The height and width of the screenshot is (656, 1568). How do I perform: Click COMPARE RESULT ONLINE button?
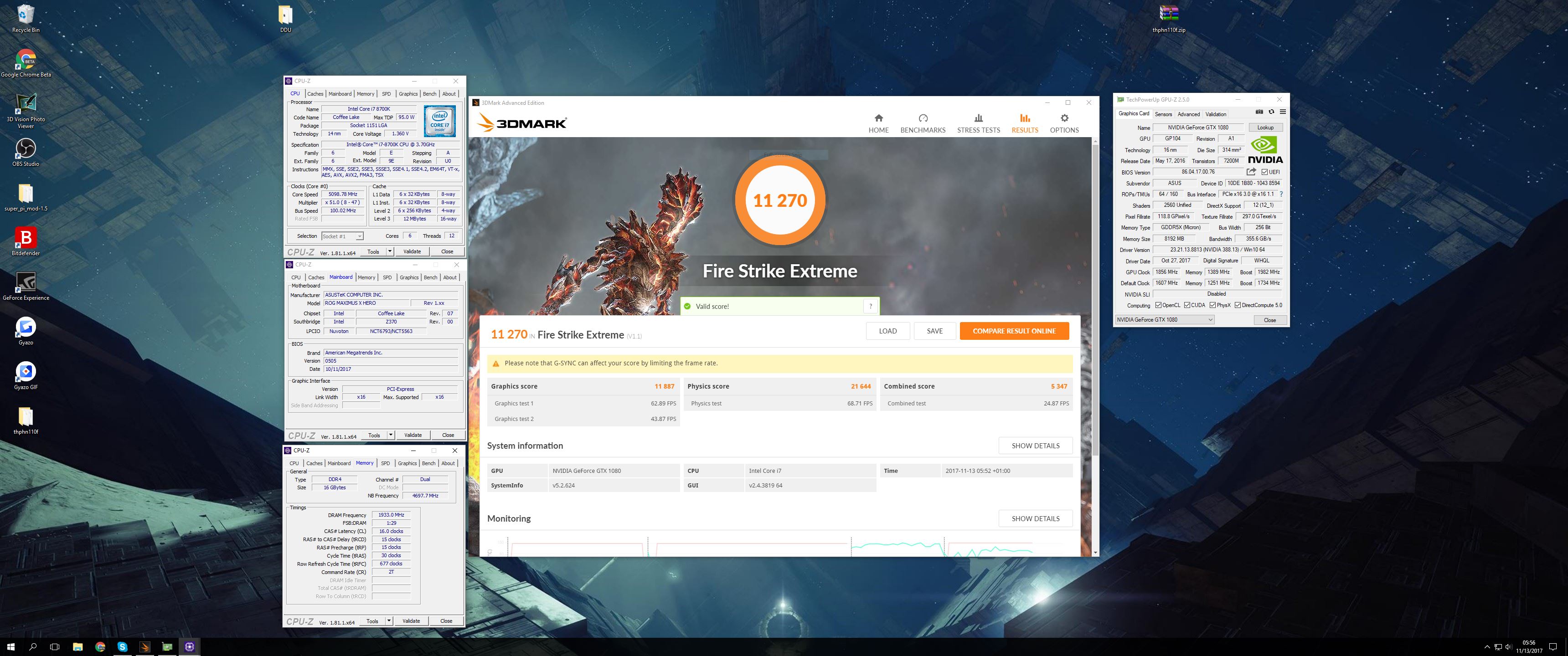coord(1014,331)
